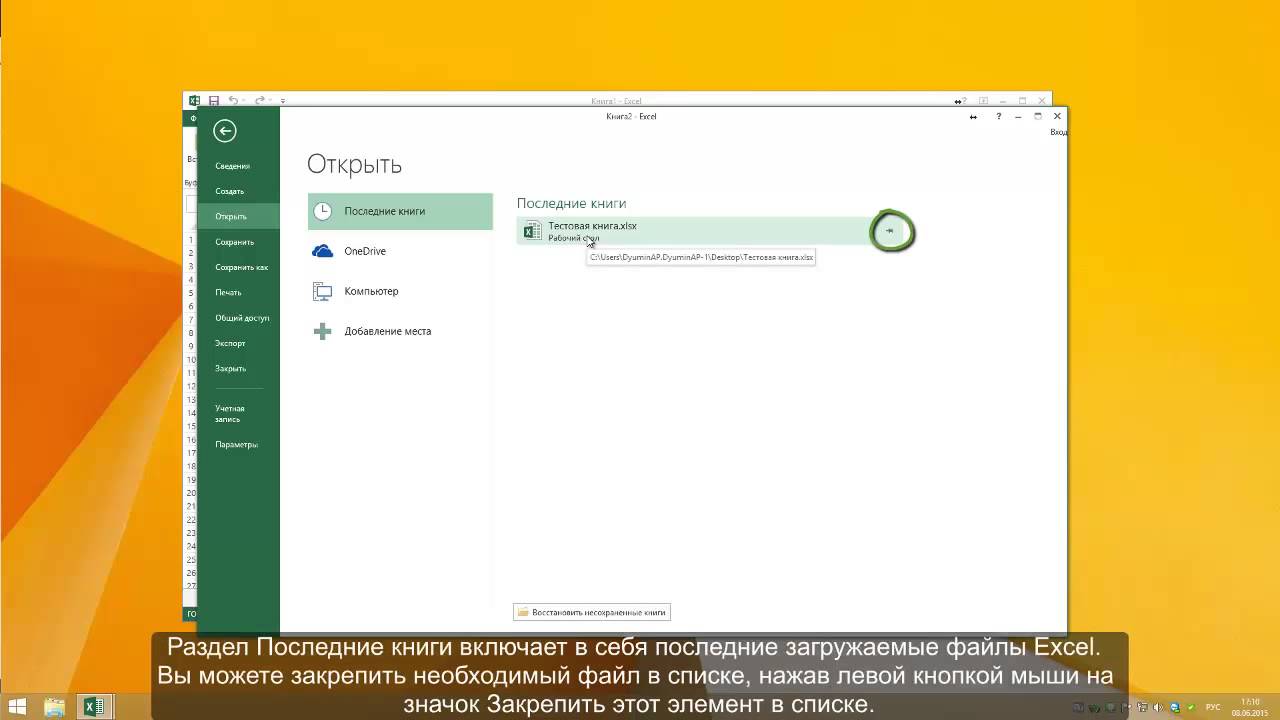The width and height of the screenshot is (1280, 720).
Task: Click Восстановить несохраненные книги button
Action: pyautogui.click(x=592, y=612)
